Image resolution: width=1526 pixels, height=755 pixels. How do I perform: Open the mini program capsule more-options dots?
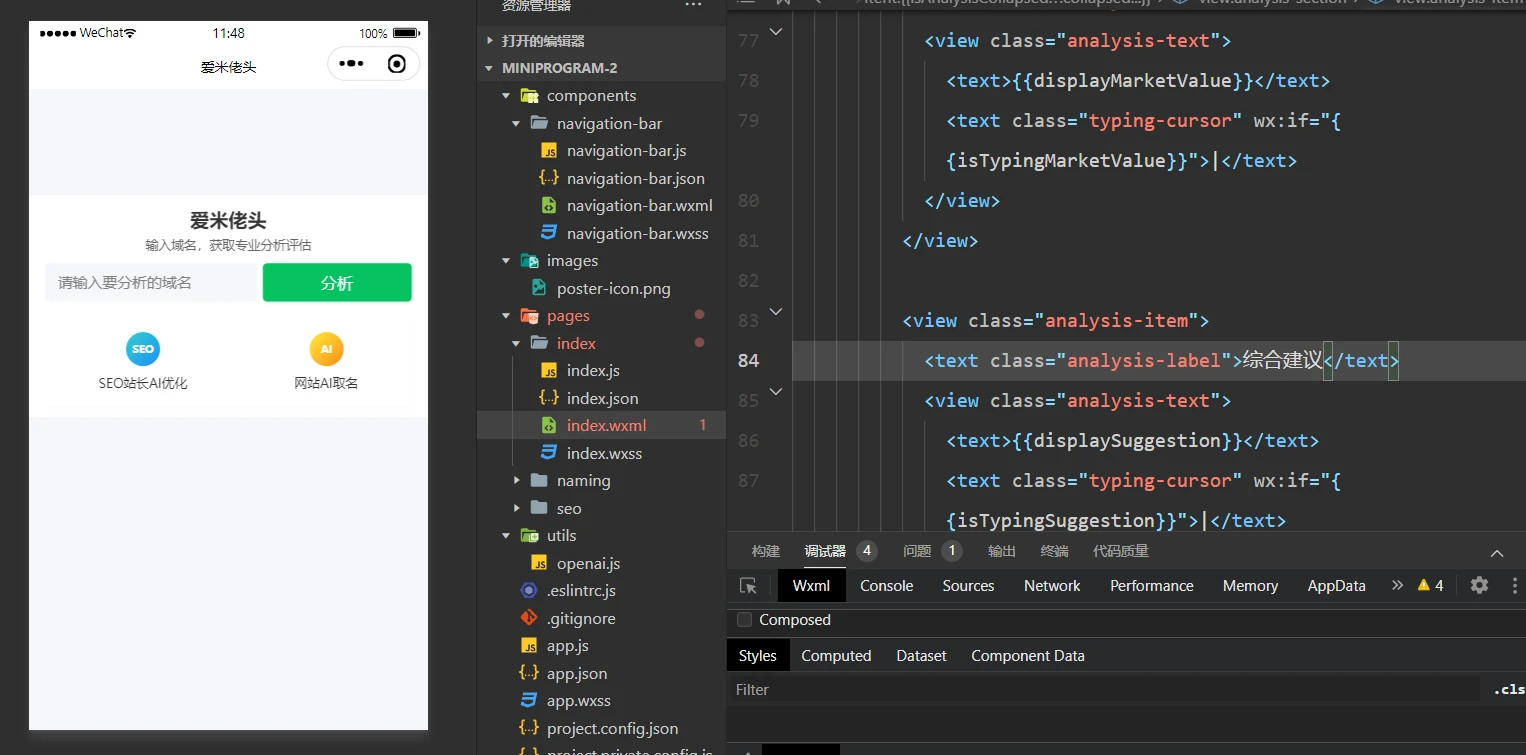tap(351, 64)
